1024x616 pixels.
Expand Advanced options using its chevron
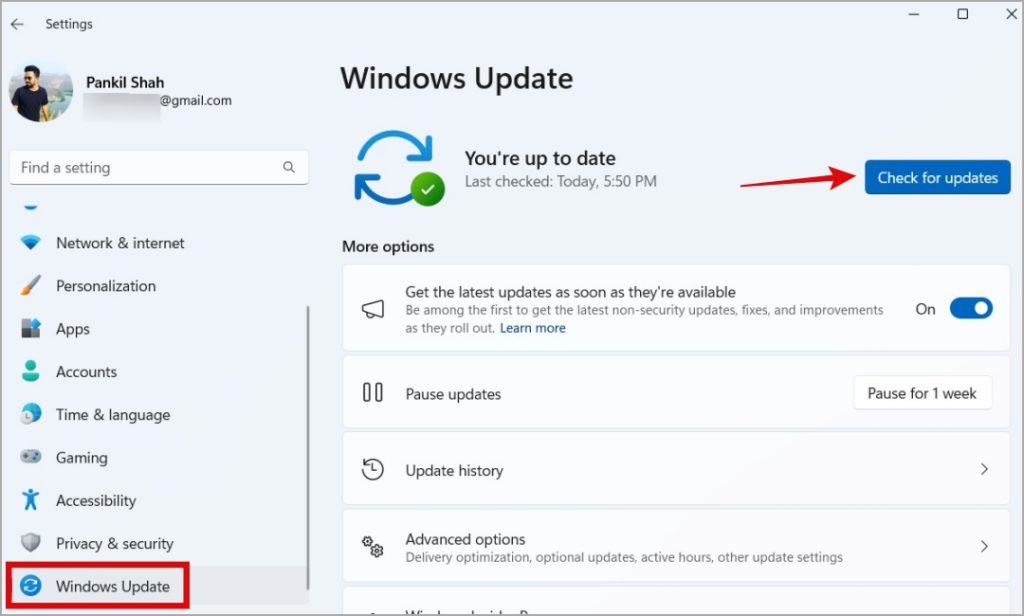point(984,546)
